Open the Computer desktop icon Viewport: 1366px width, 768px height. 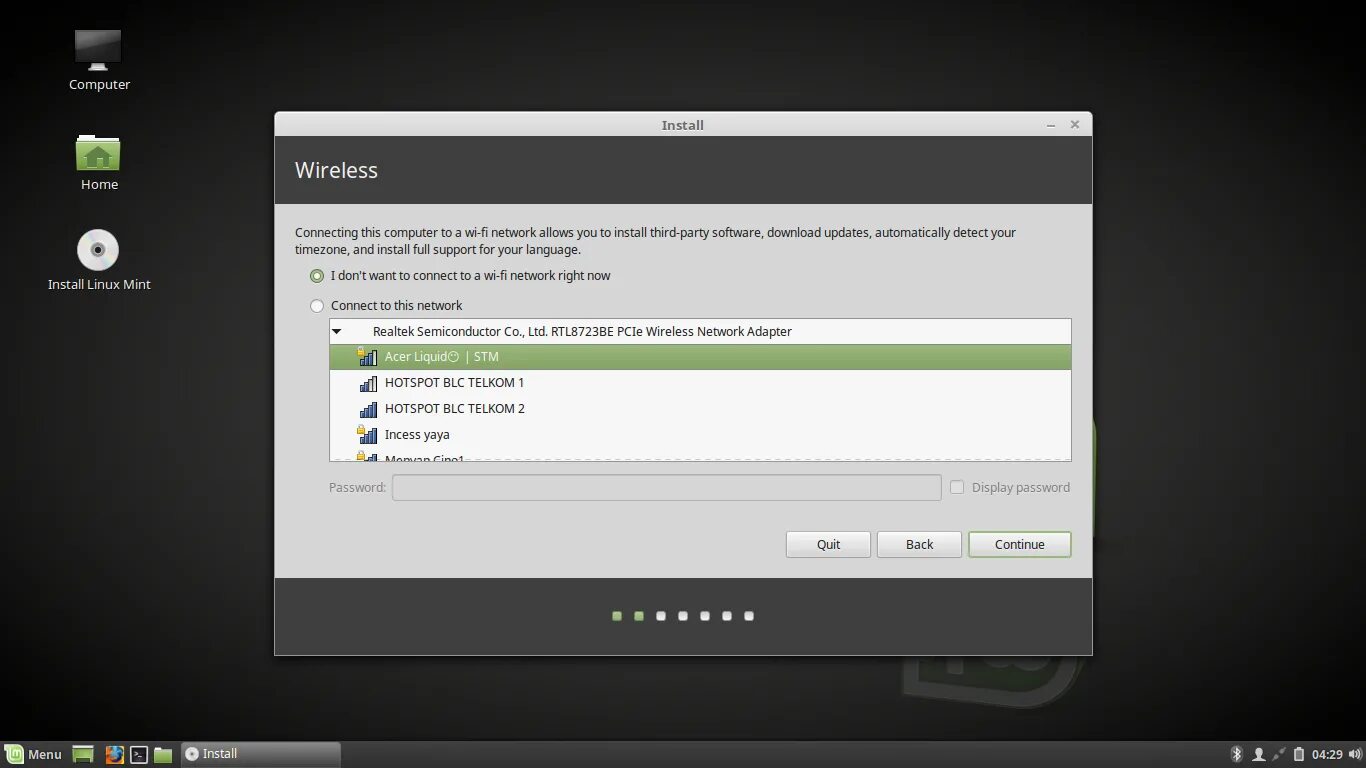click(98, 50)
